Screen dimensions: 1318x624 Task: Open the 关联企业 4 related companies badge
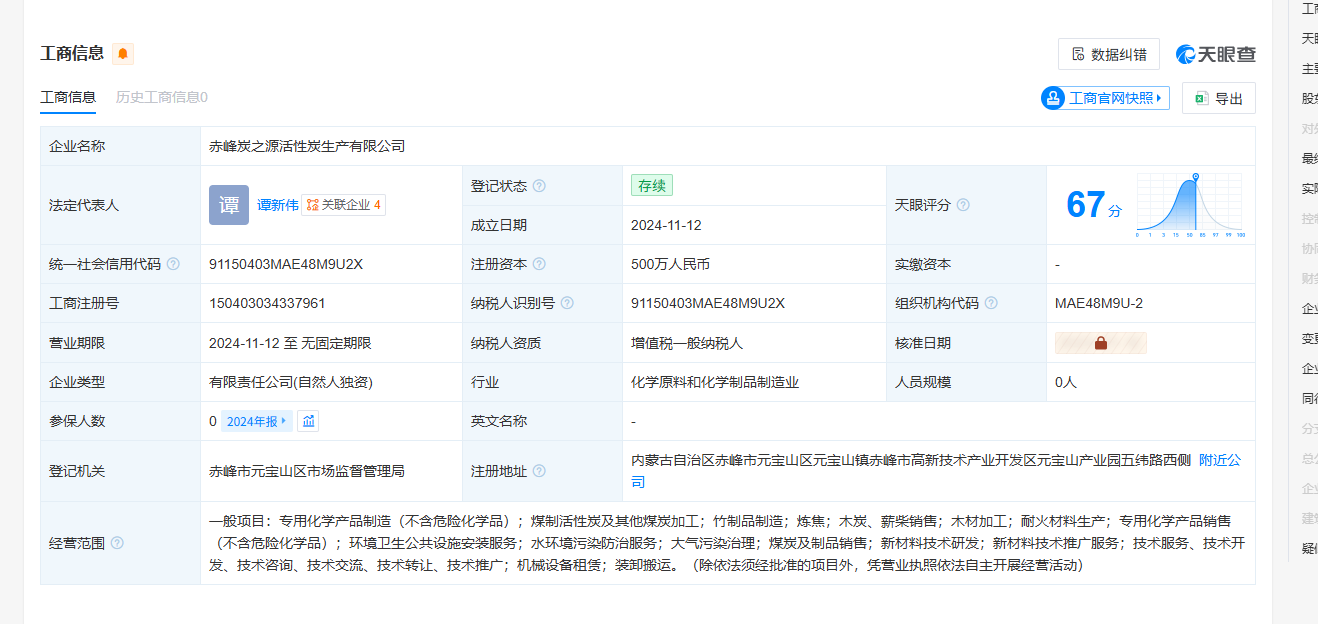point(343,205)
